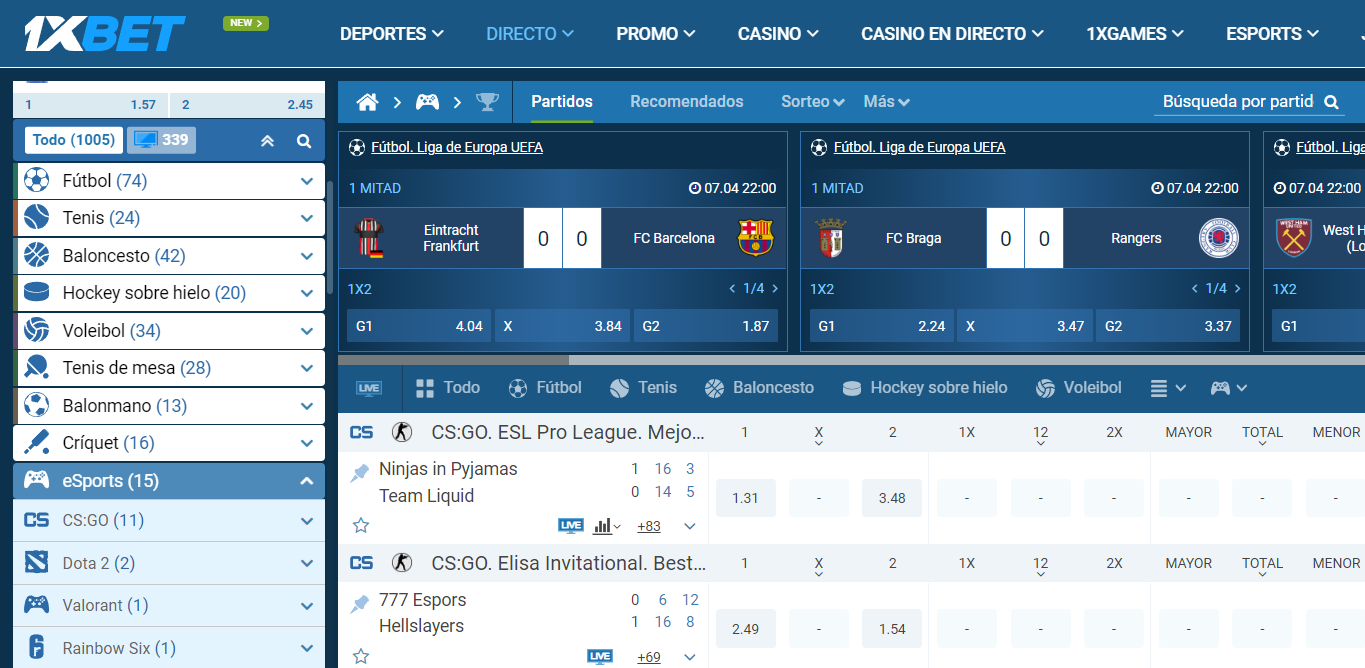Open the CASINO menu
Image resolution: width=1365 pixels, height=668 pixels.
tap(778, 34)
